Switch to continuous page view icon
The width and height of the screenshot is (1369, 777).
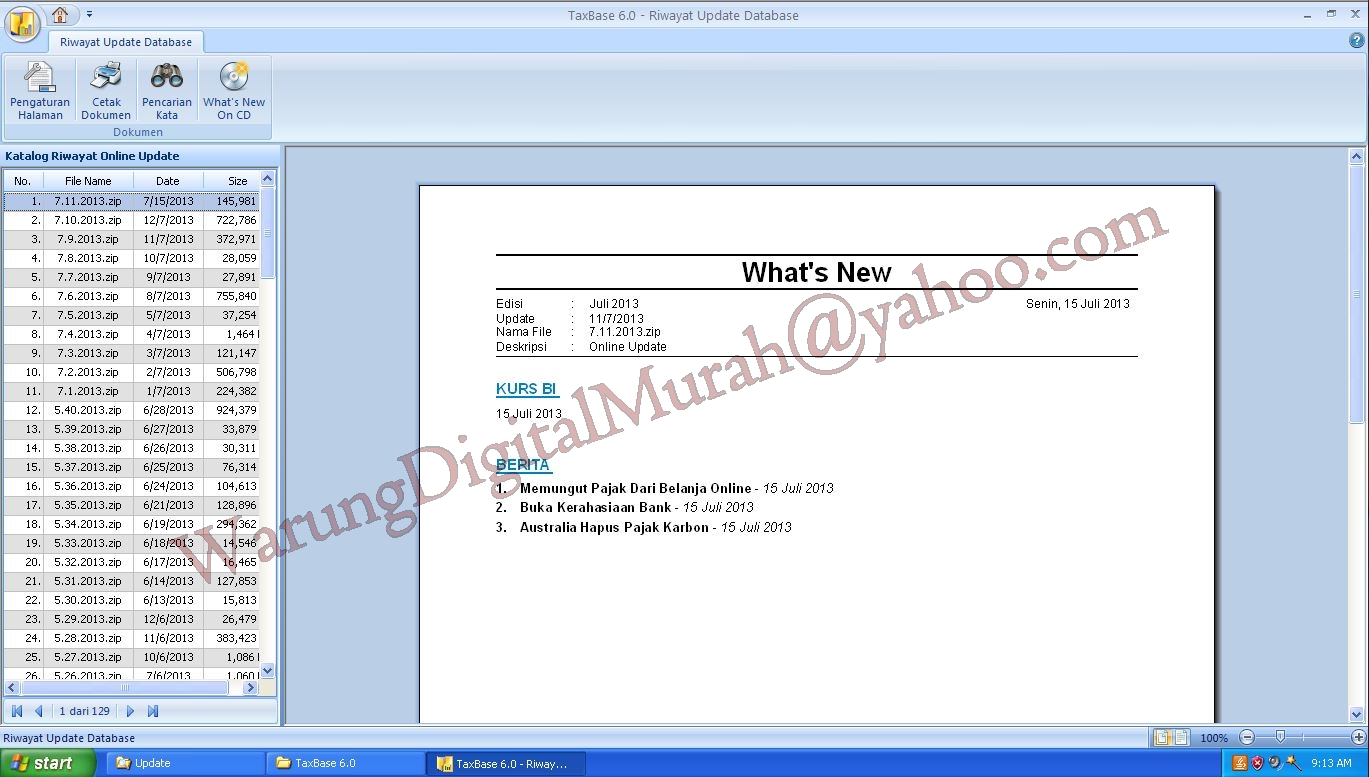click(1181, 737)
